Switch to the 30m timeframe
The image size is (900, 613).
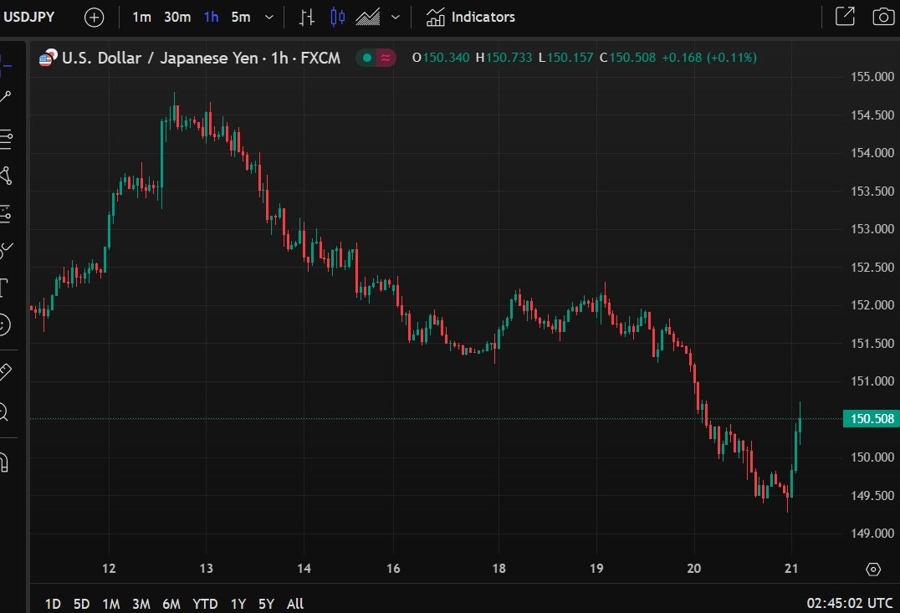(x=177, y=16)
